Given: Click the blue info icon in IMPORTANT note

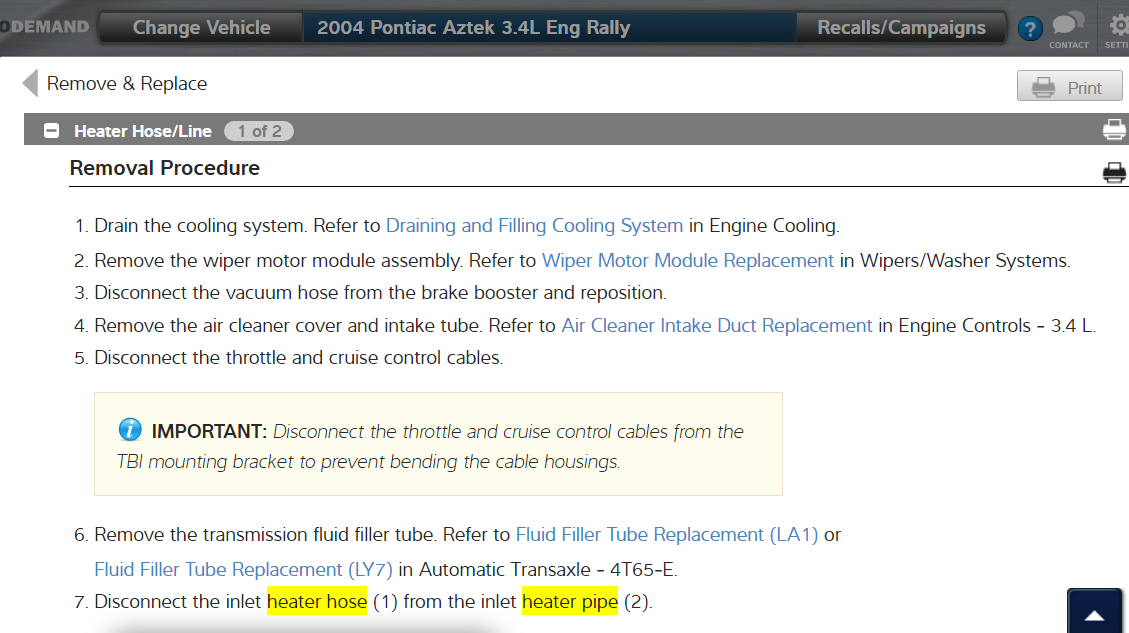Looking at the screenshot, I should (130, 430).
